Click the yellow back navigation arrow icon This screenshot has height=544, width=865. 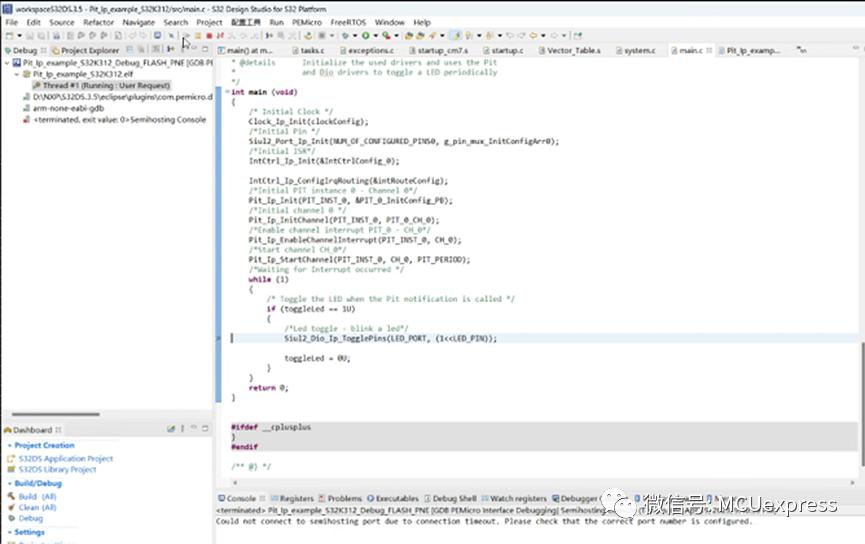533,35
